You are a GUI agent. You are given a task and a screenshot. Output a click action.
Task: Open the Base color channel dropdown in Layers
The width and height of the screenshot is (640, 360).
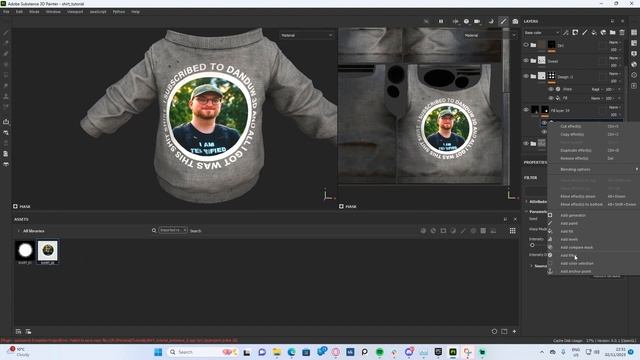click(x=542, y=33)
